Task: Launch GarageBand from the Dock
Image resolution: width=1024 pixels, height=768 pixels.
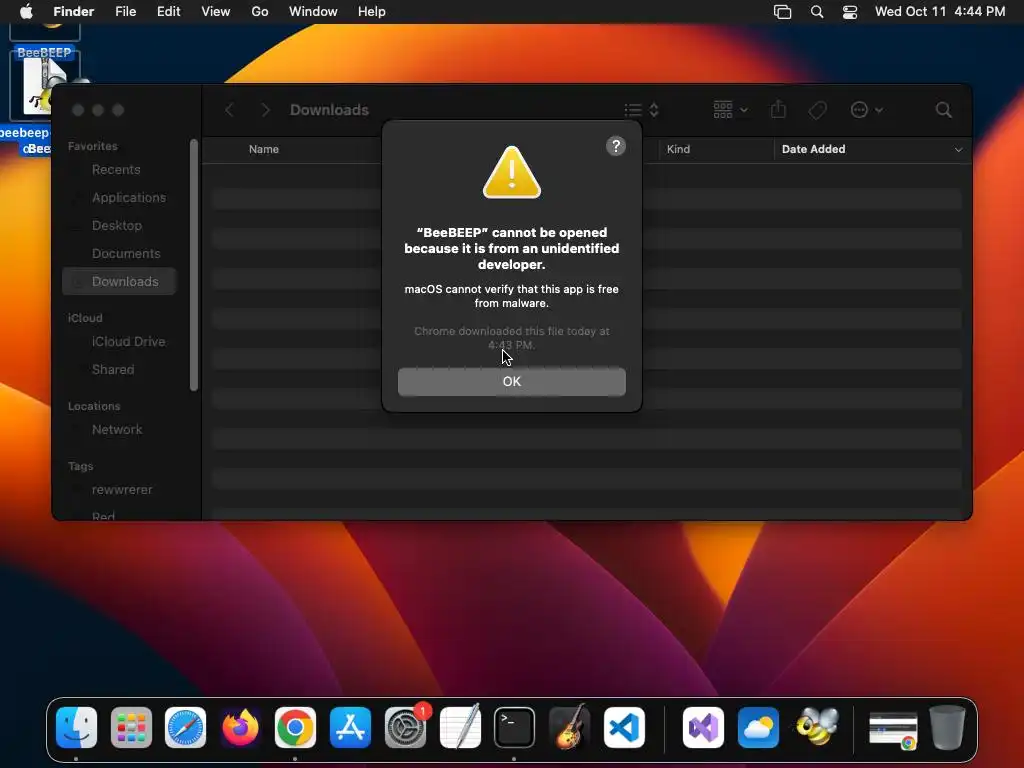Action: [569, 727]
